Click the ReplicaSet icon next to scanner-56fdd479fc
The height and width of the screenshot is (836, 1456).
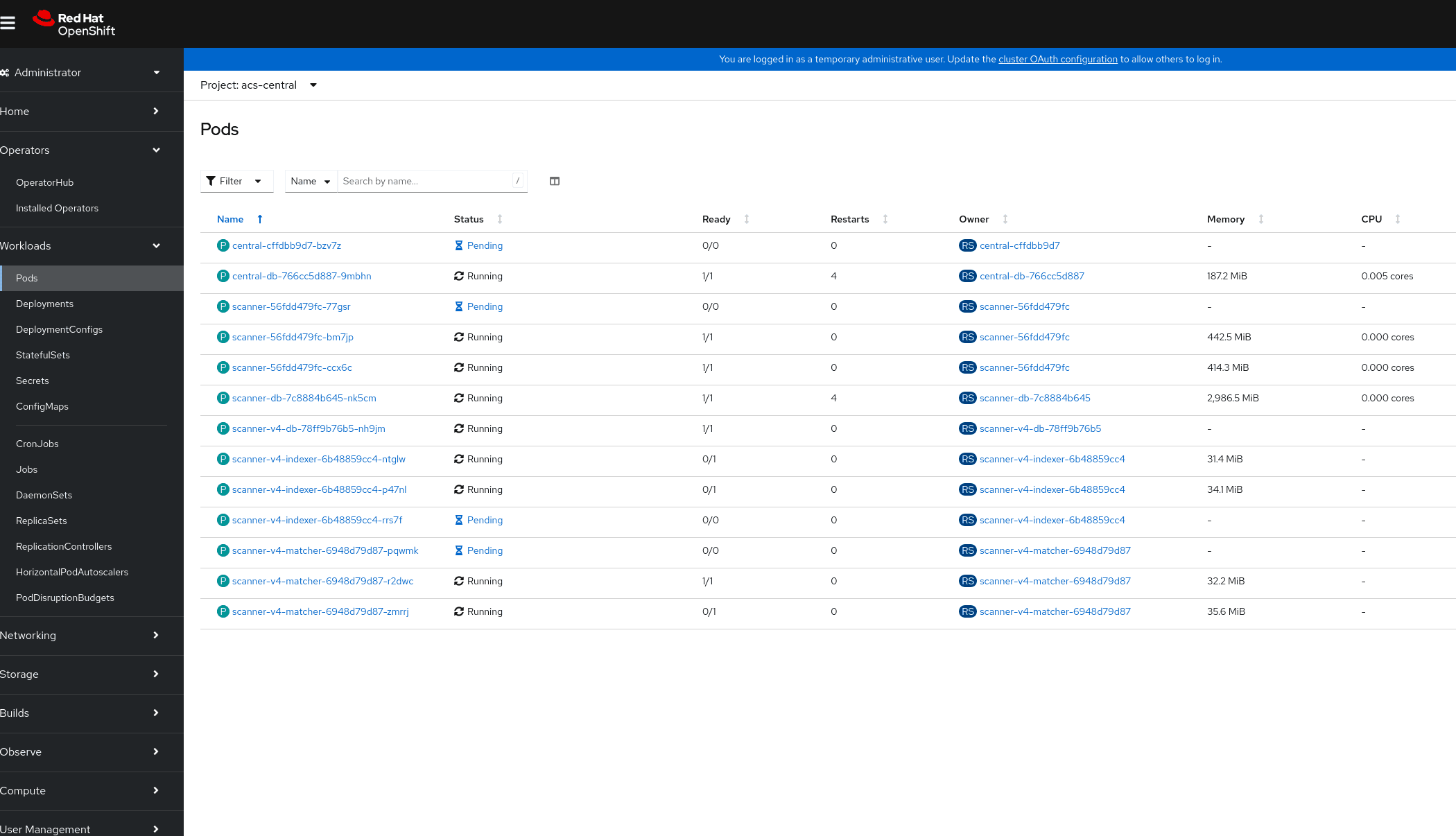click(967, 306)
